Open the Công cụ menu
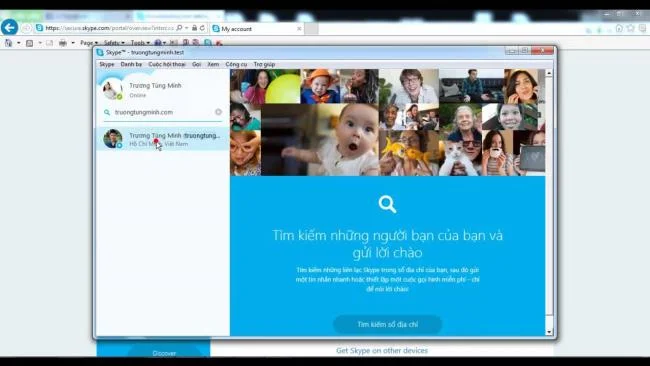650x366 pixels. pos(236,64)
